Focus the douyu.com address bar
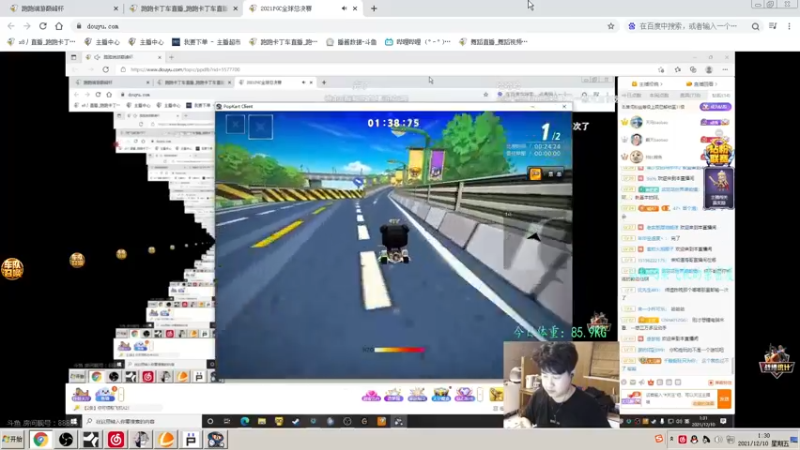Viewport: 800px width, 450px height. tap(337, 26)
